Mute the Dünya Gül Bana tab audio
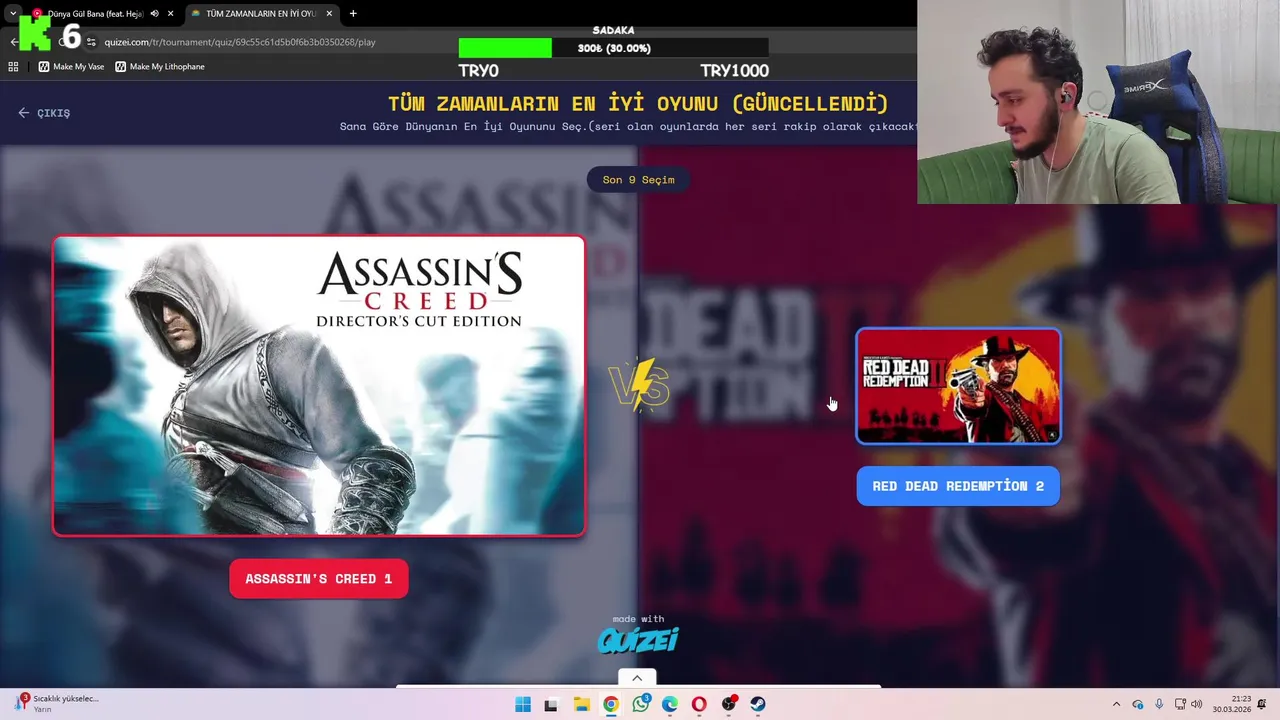Image resolution: width=1280 pixels, height=720 pixels. pos(154,14)
